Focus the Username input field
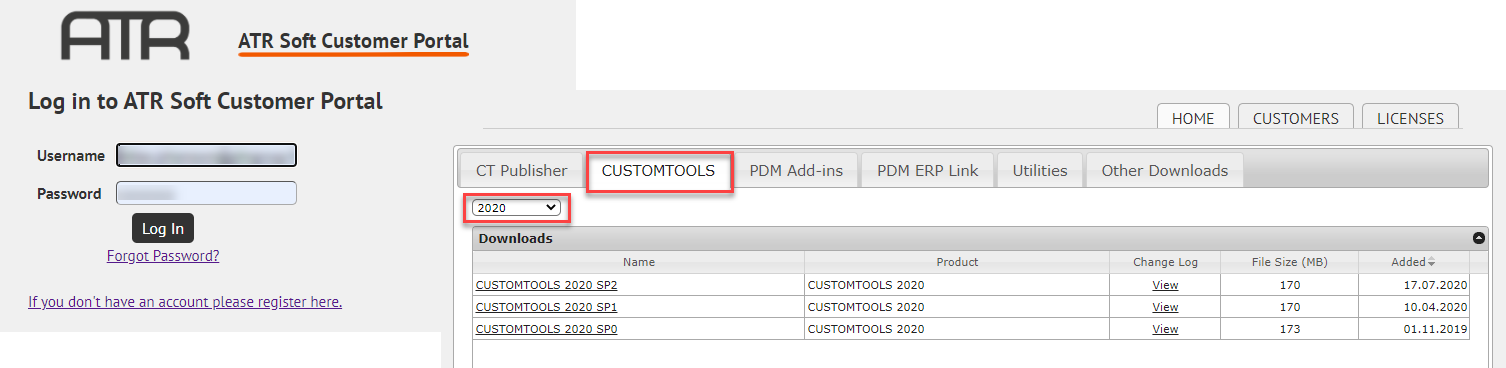 (x=207, y=155)
